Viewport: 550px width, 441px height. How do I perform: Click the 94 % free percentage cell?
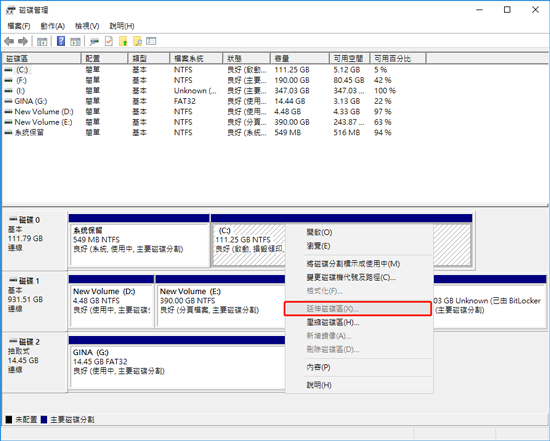(x=383, y=133)
